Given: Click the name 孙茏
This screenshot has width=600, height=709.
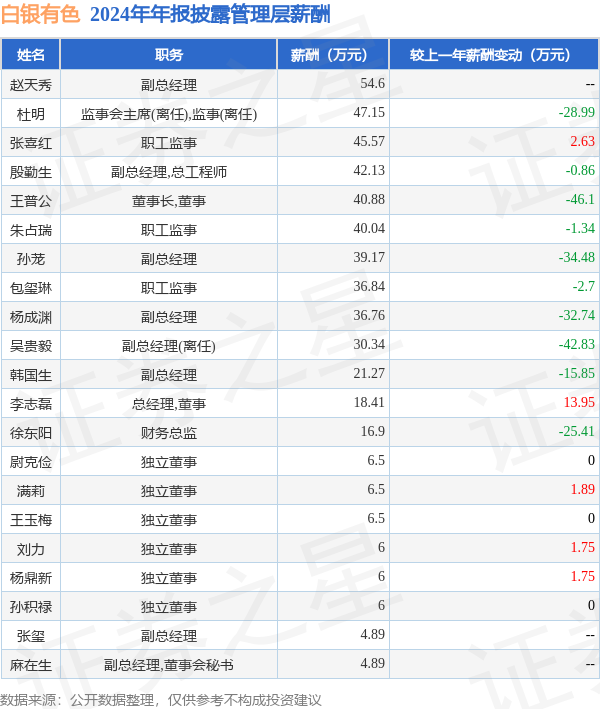Looking at the screenshot, I should (31, 259).
